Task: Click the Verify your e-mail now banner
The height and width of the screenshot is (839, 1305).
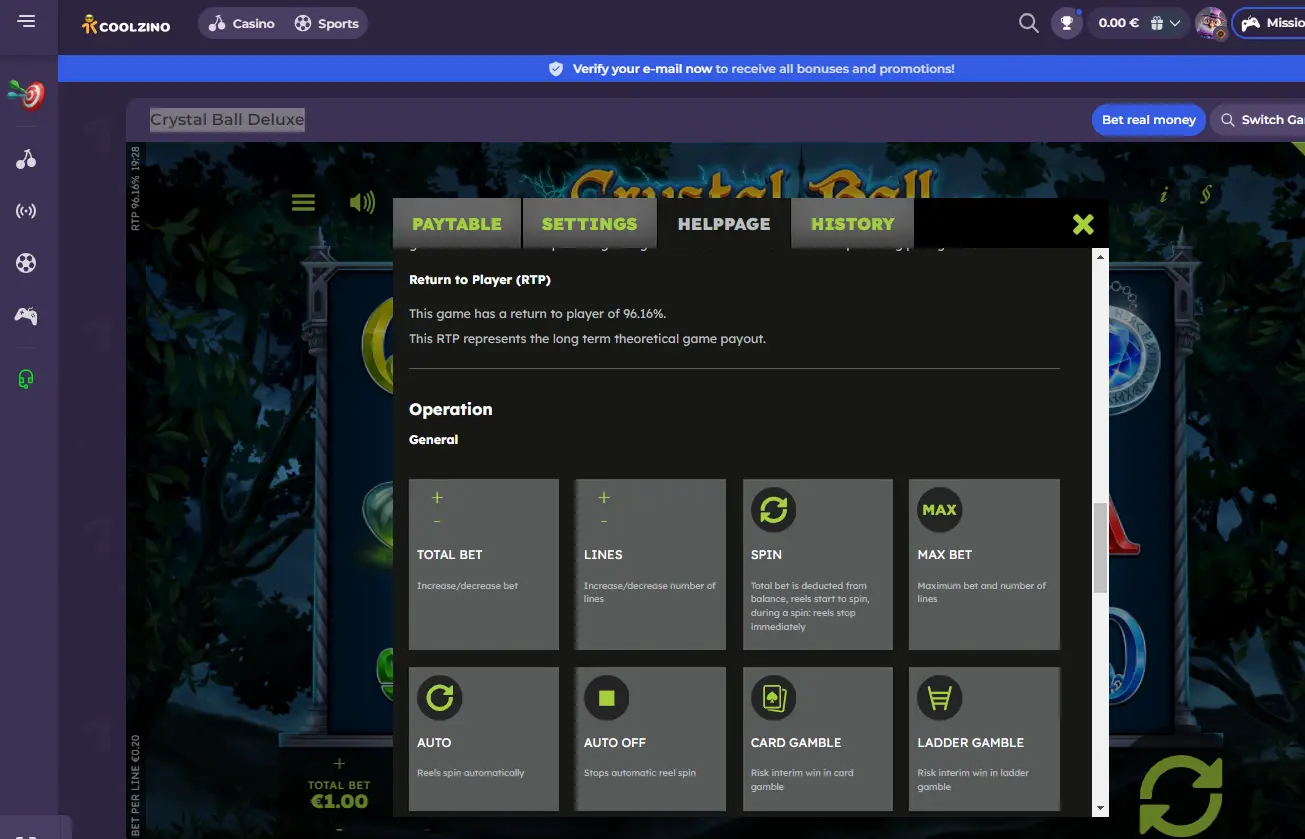Action: (x=752, y=69)
